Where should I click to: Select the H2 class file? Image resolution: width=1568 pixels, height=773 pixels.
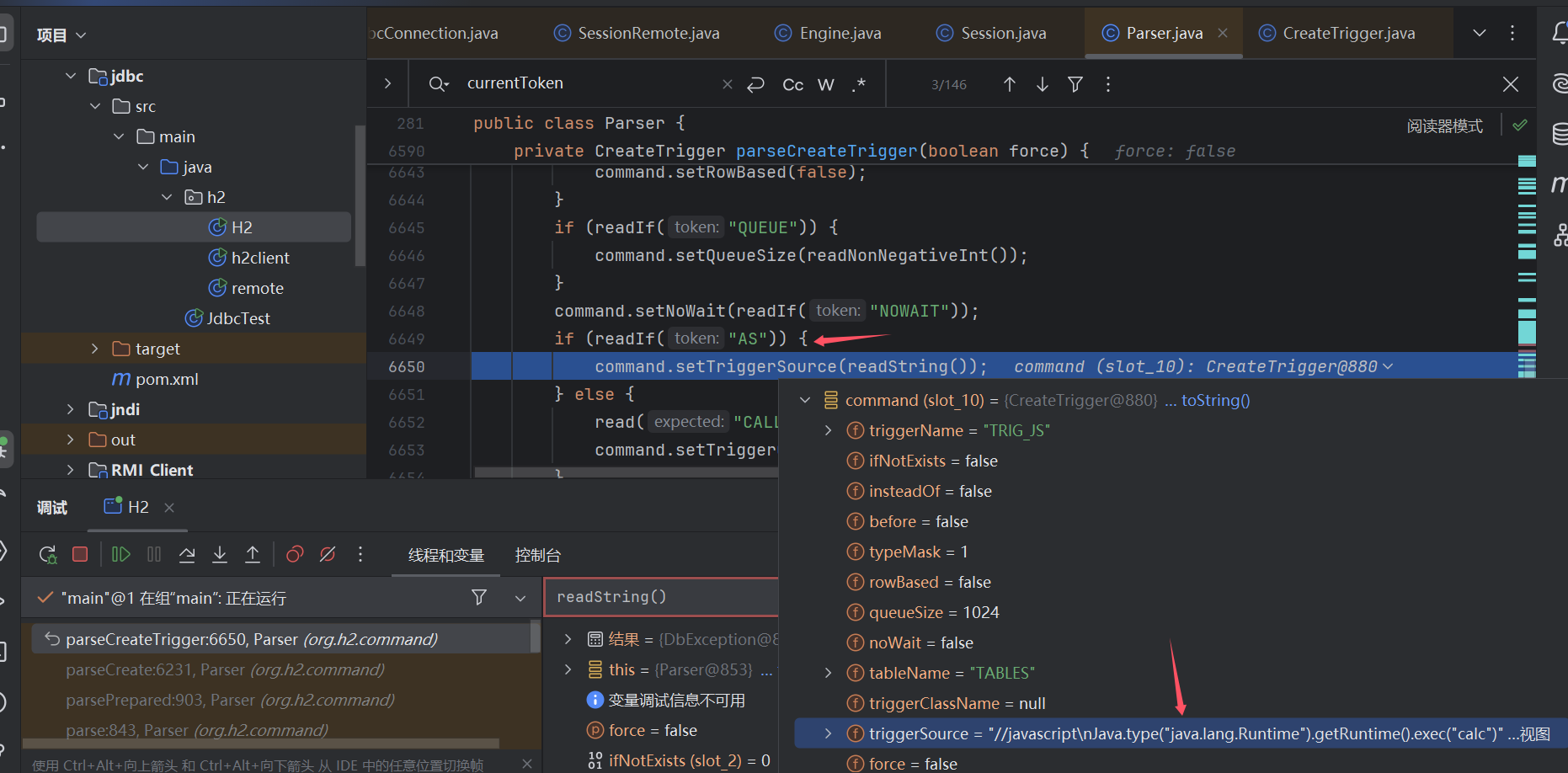(x=194, y=227)
